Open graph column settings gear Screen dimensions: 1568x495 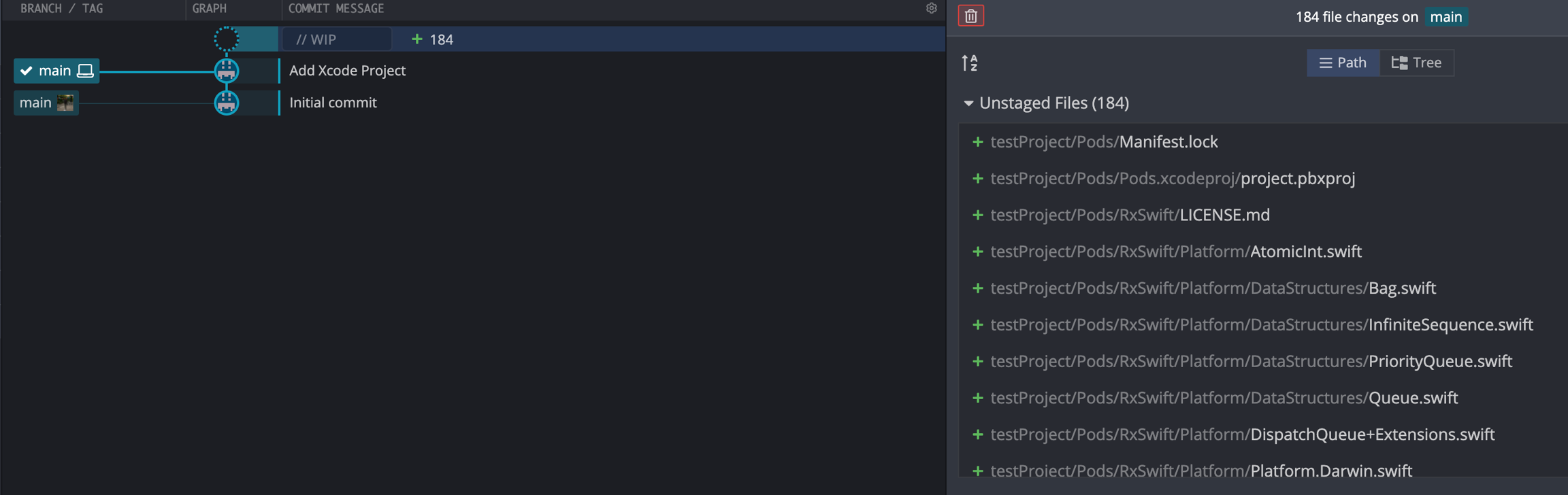[x=931, y=8]
